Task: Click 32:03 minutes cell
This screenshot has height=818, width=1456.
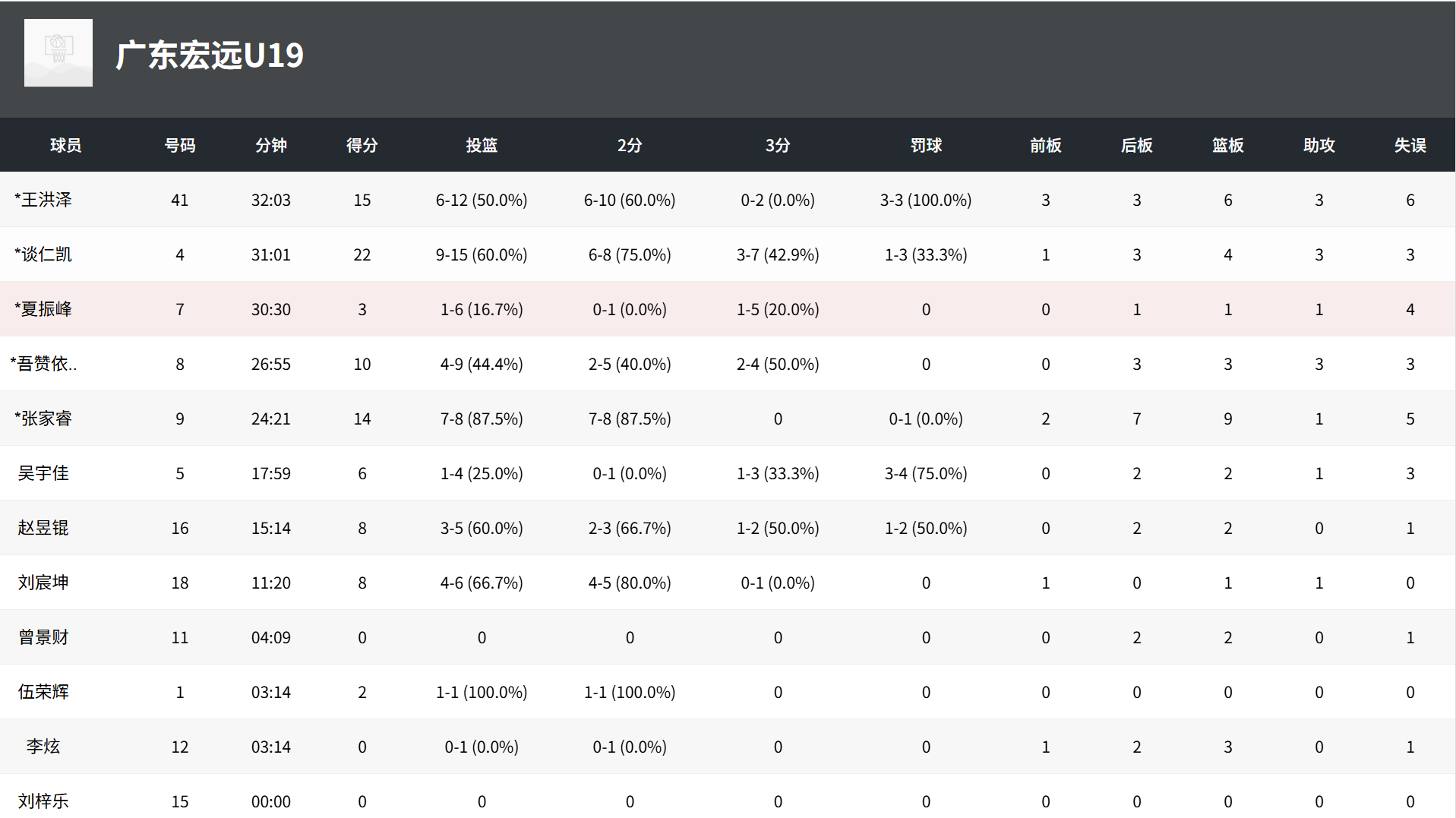Action: tap(271, 200)
